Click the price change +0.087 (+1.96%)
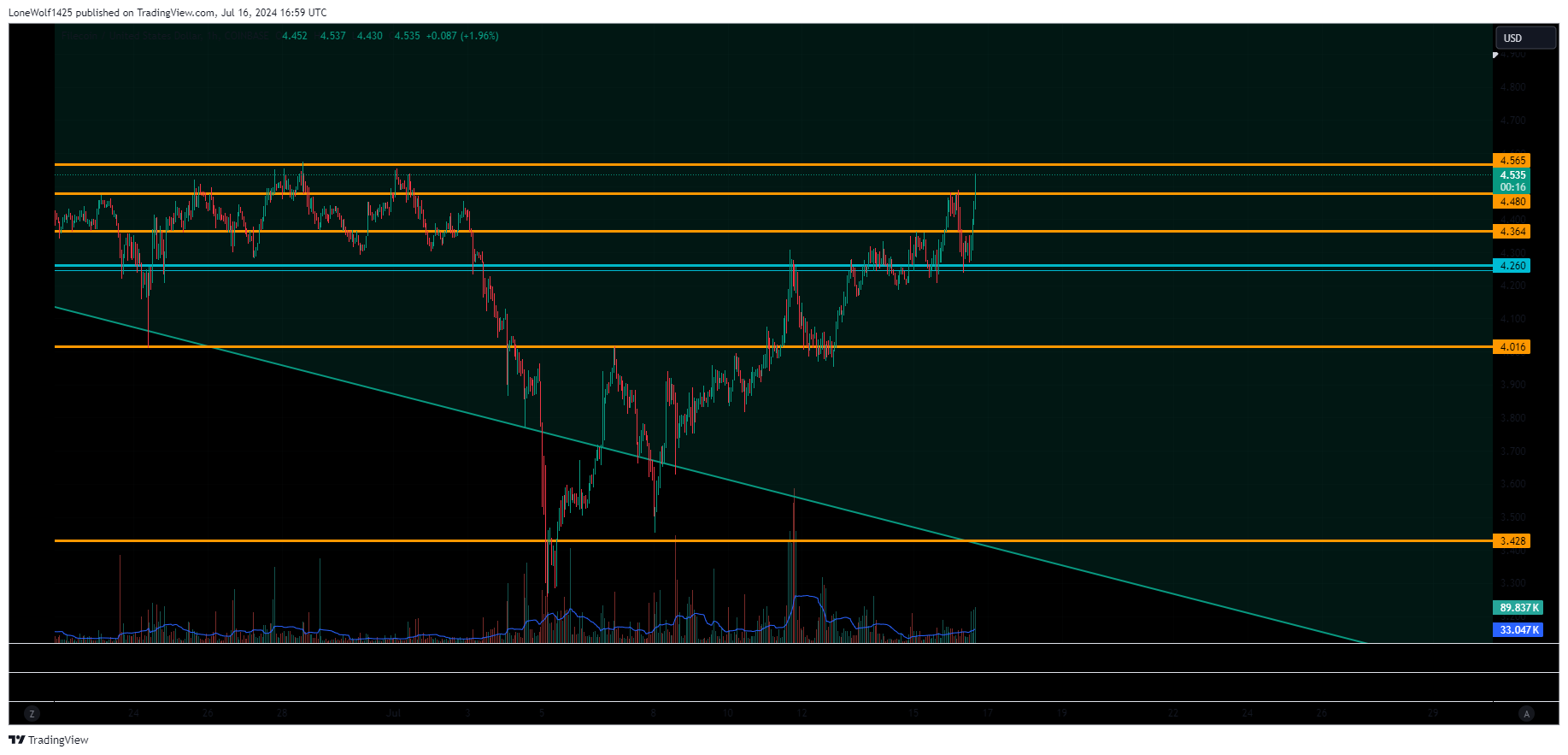1568x755 pixels. coord(462,36)
